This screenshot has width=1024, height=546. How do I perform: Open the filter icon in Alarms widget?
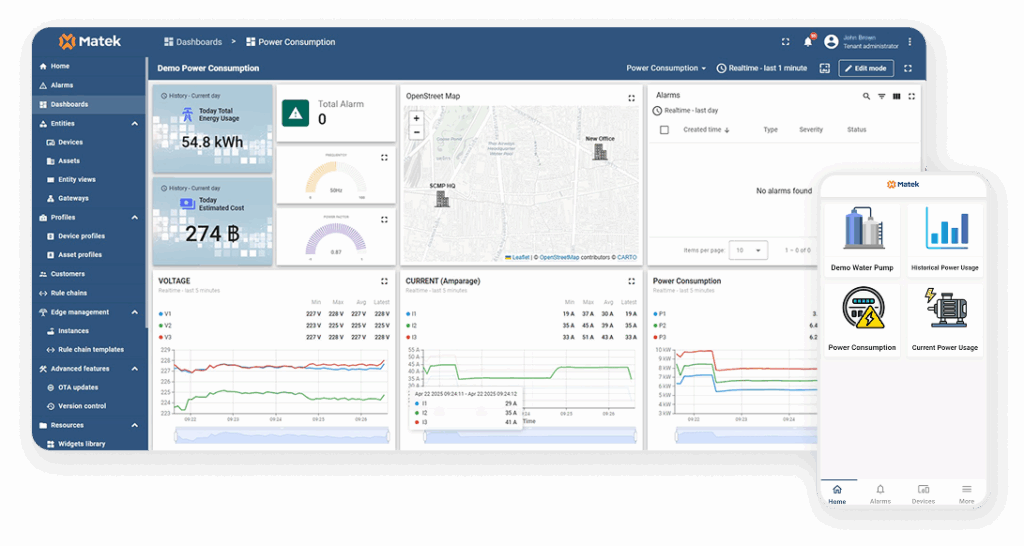(881, 96)
